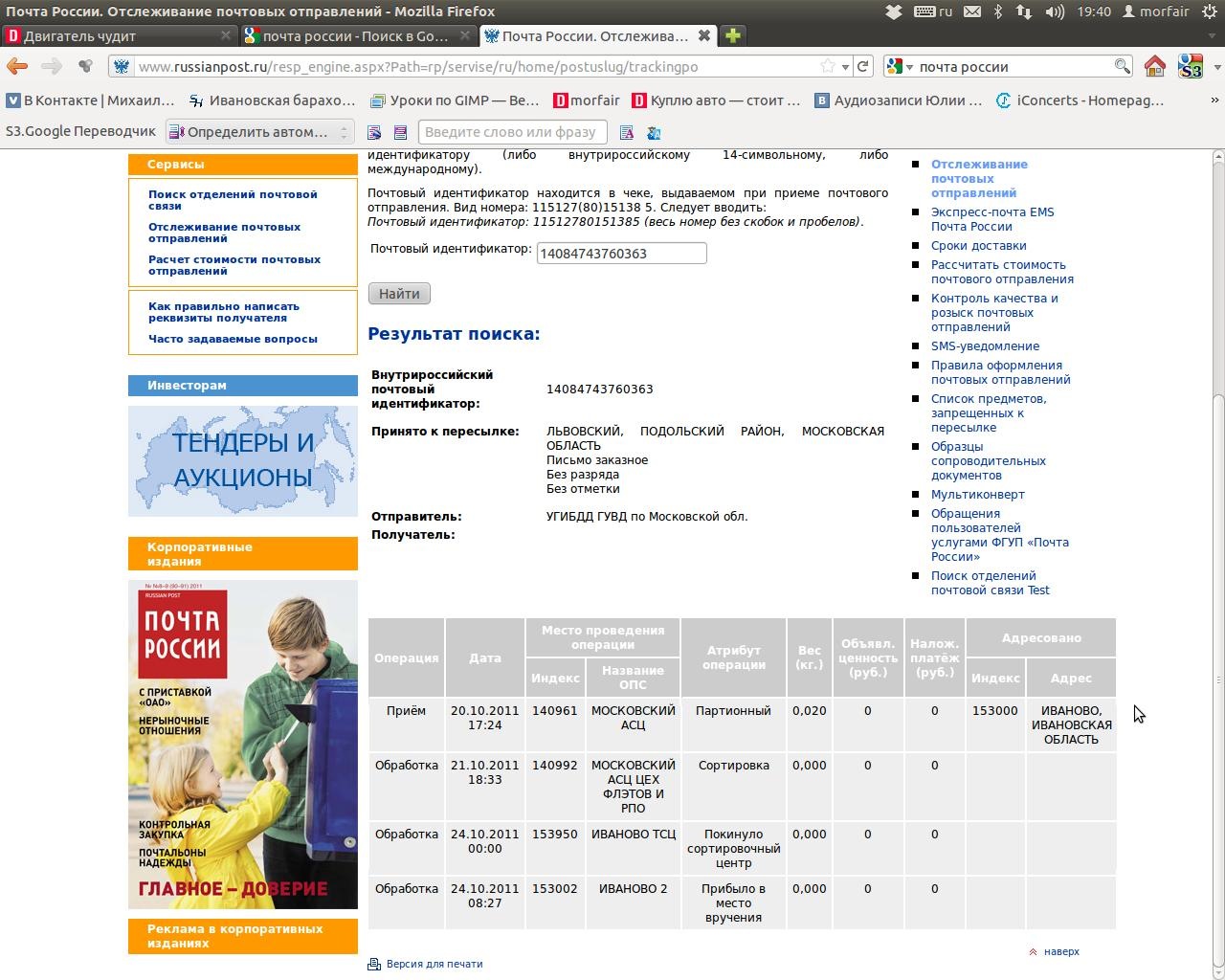1225x980 pixels.
Task: Open the URL history dropdown arrow
Action: click(845, 67)
